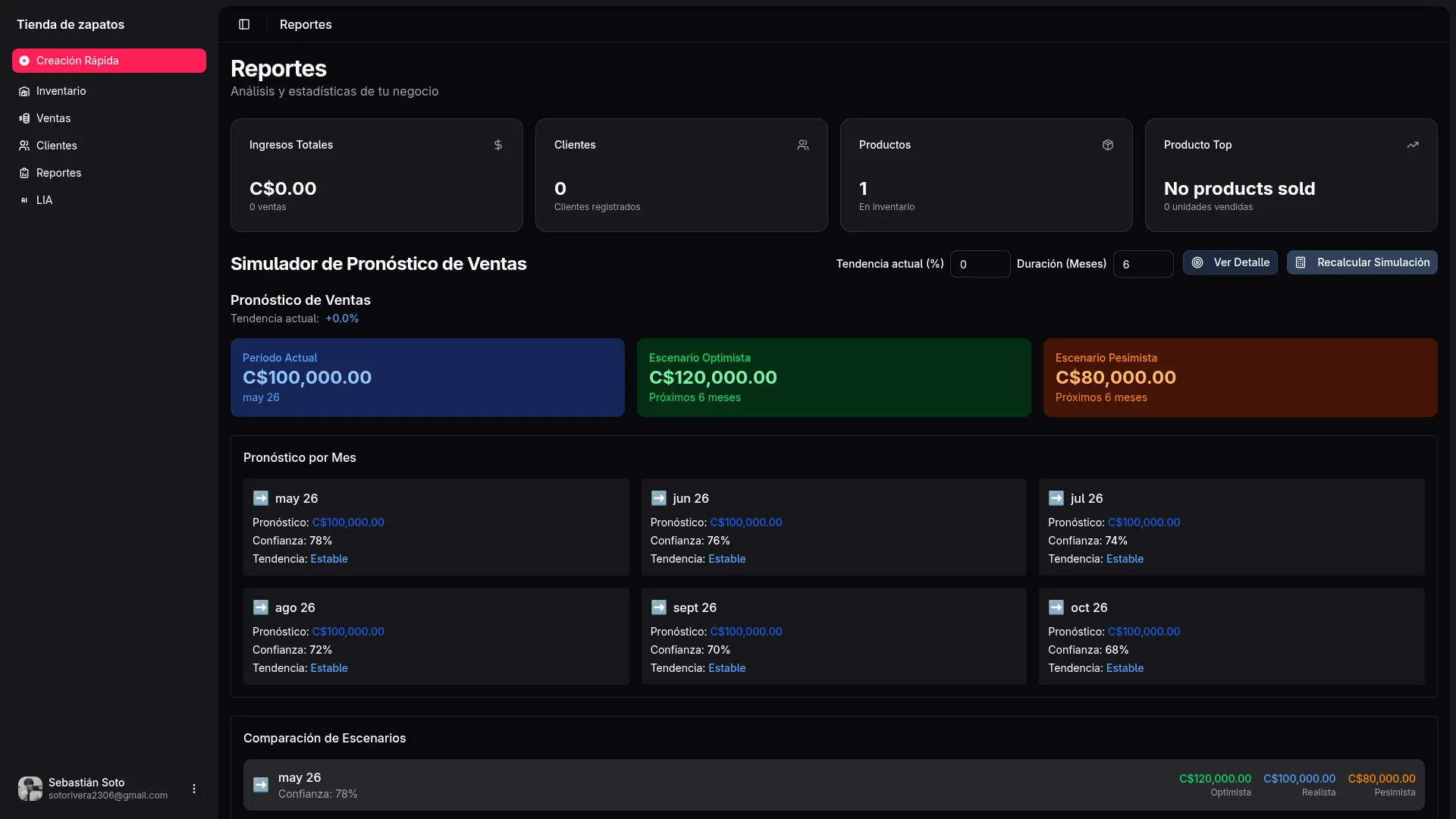
Task: Click the Ingresos Totales C$0.00 value
Action: [283, 188]
